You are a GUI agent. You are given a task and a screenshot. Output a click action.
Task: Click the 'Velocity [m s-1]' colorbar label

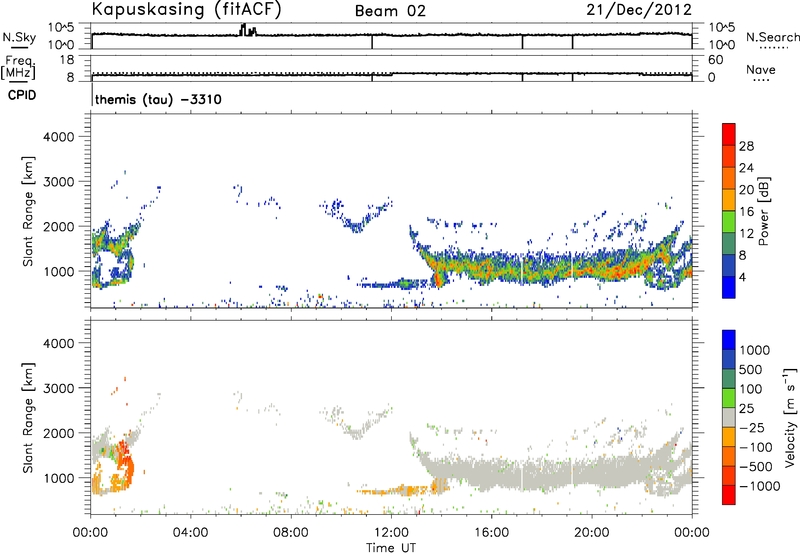[x=790, y=417]
